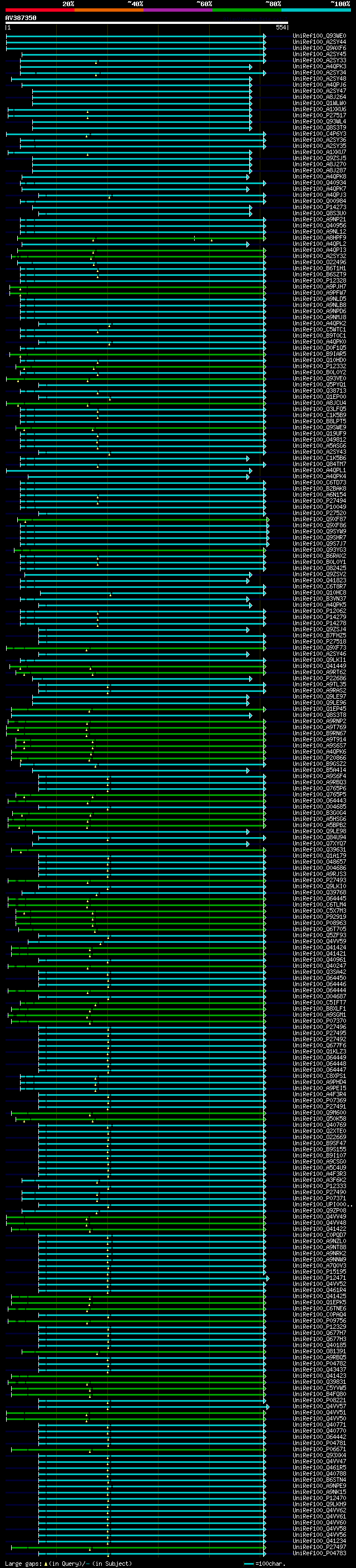Open hit UniRef100_A2SY33
Screen dimensions: 356x1568
click(319, 60)
